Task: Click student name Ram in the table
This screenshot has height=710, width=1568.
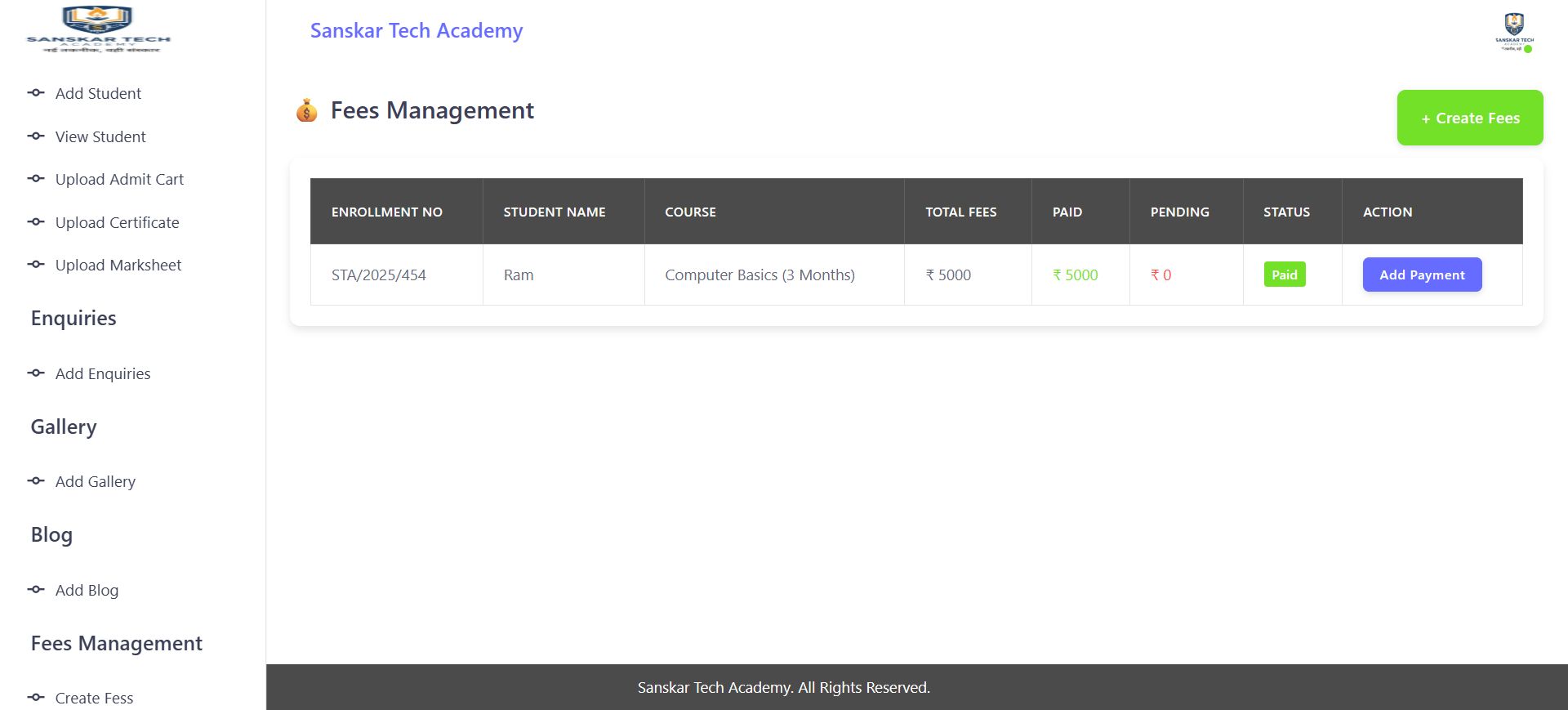Action: tap(519, 275)
